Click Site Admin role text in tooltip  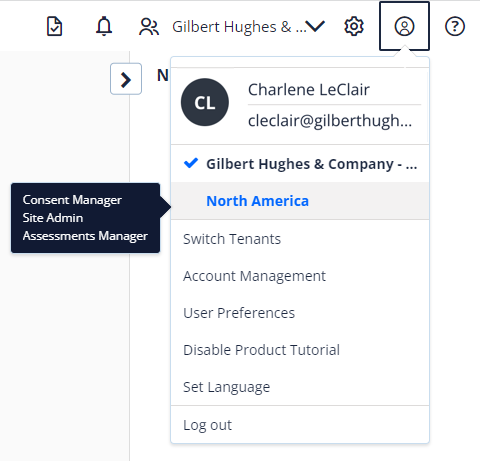[x=53, y=218]
